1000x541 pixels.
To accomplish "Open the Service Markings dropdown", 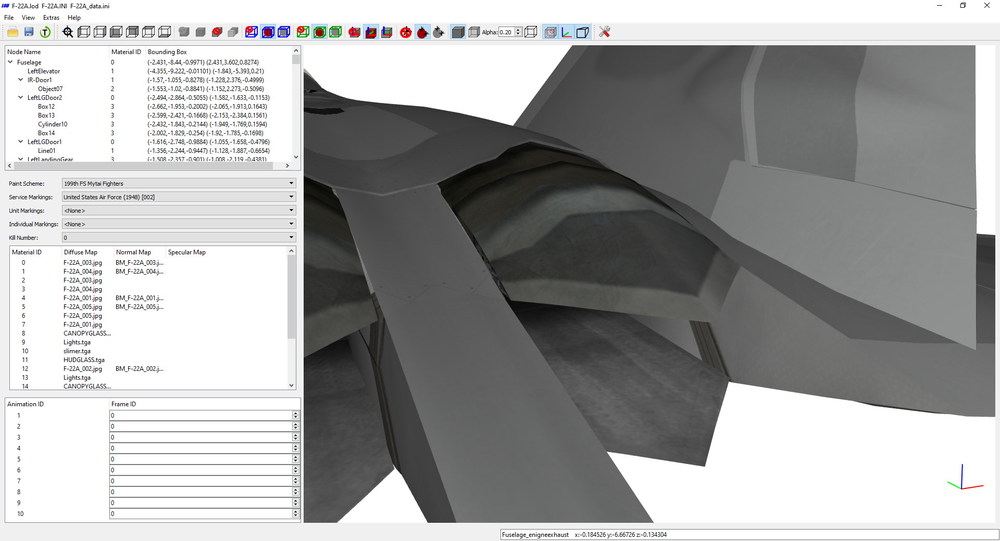I will (x=179, y=197).
